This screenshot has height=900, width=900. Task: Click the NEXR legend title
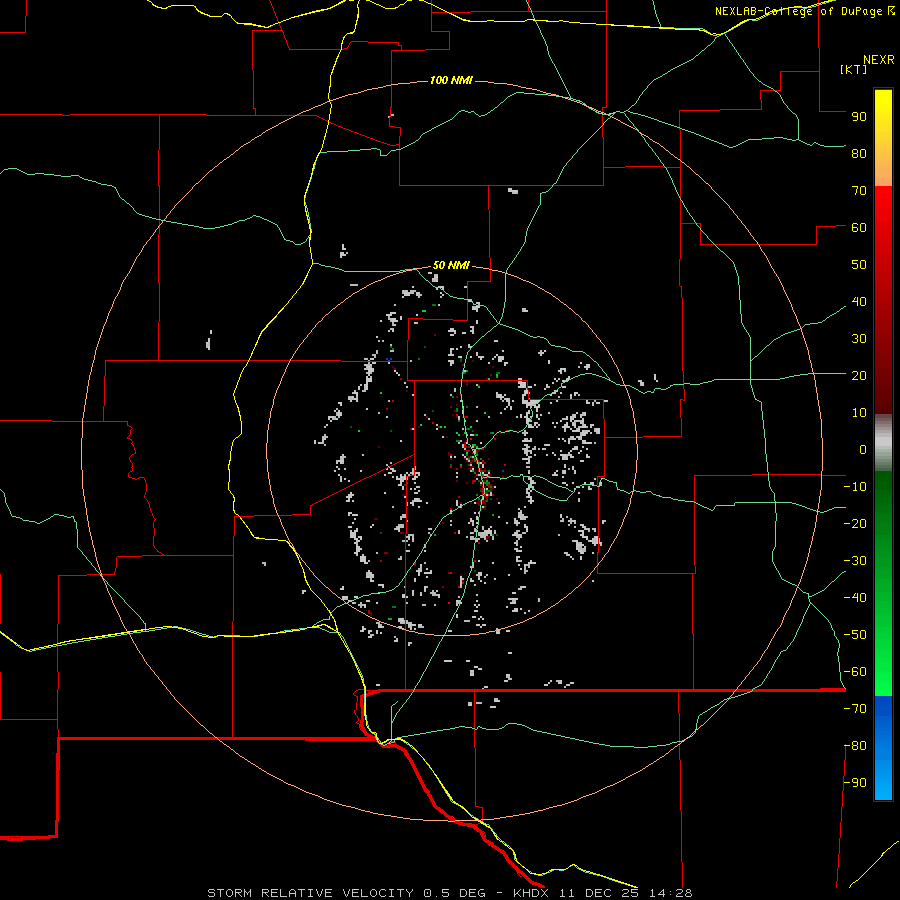click(879, 60)
